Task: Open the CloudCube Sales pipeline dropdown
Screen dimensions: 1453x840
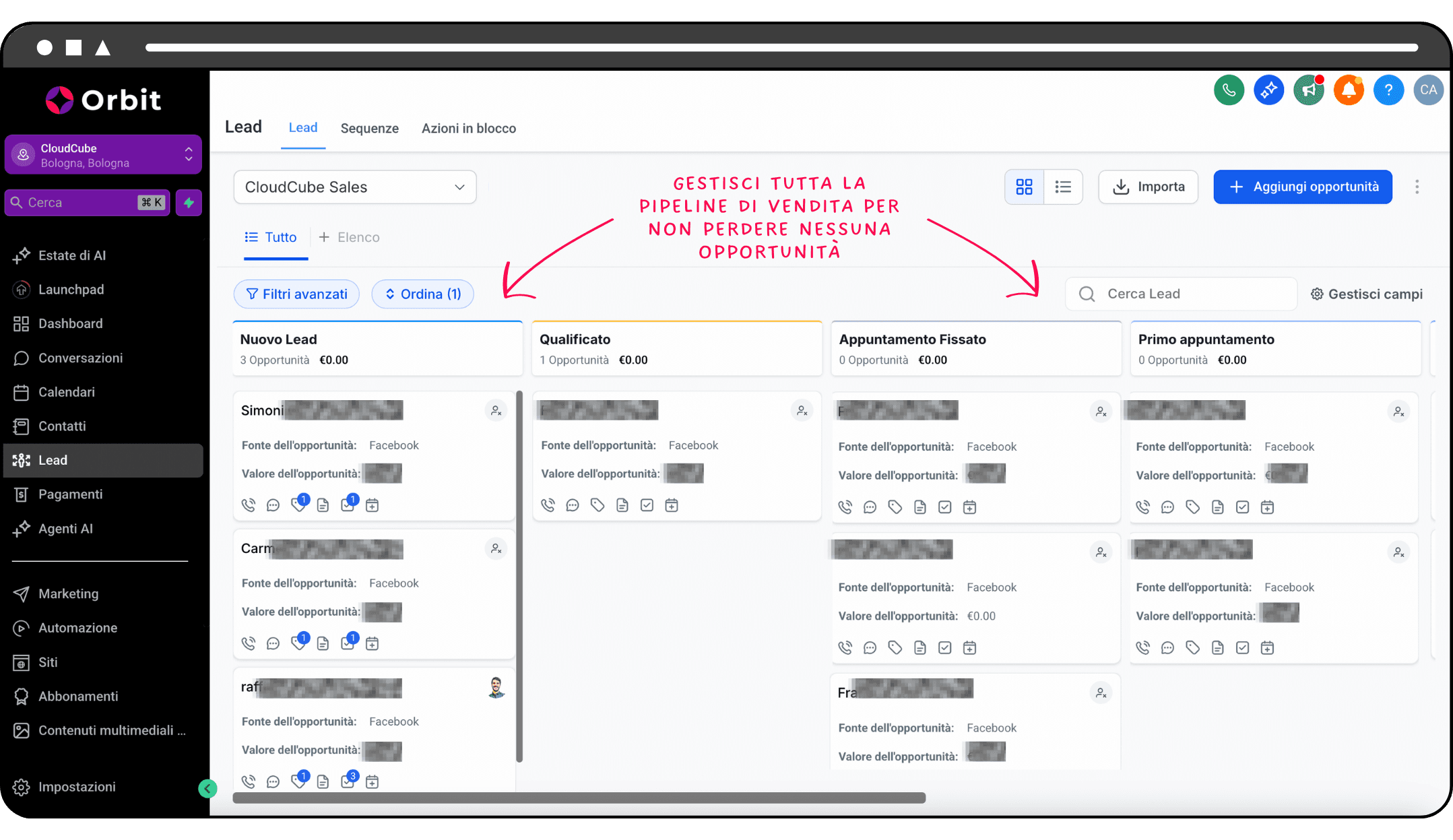Action: (x=354, y=187)
